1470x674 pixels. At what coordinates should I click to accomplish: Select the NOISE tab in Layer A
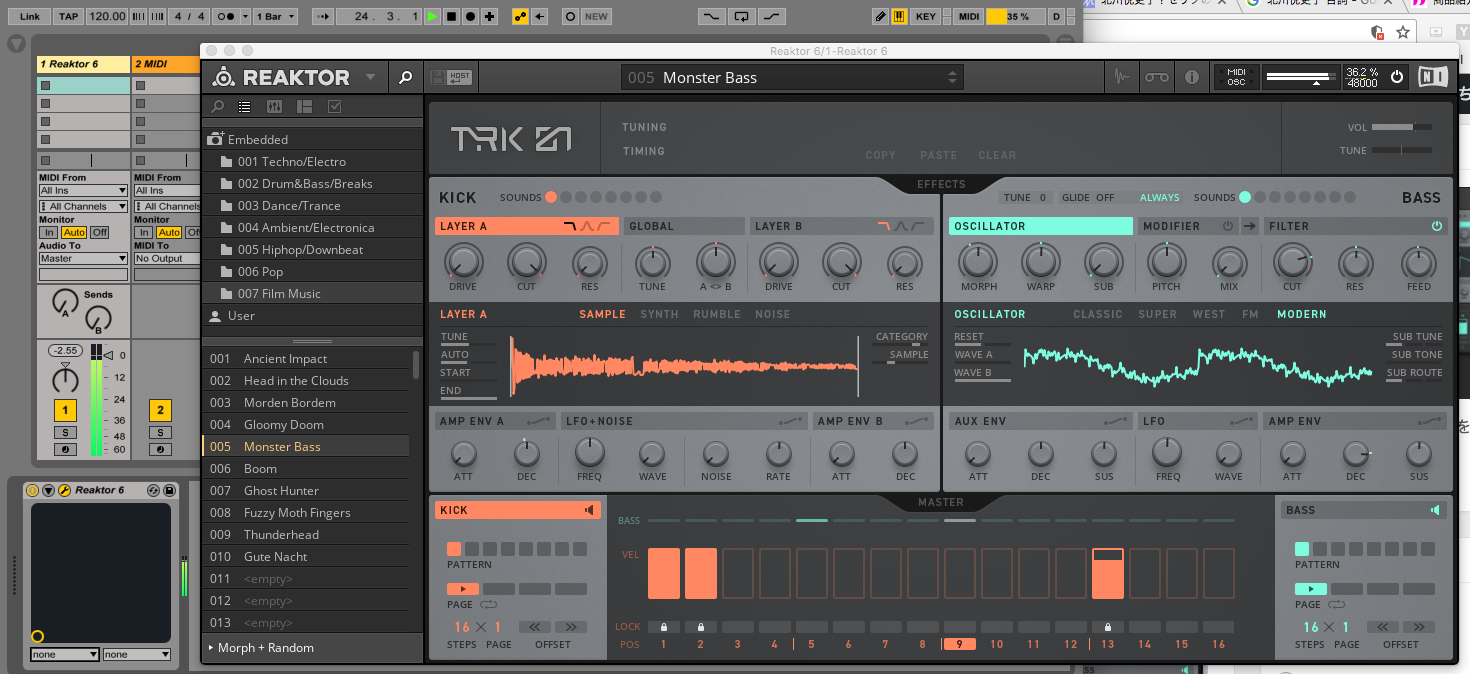772,314
